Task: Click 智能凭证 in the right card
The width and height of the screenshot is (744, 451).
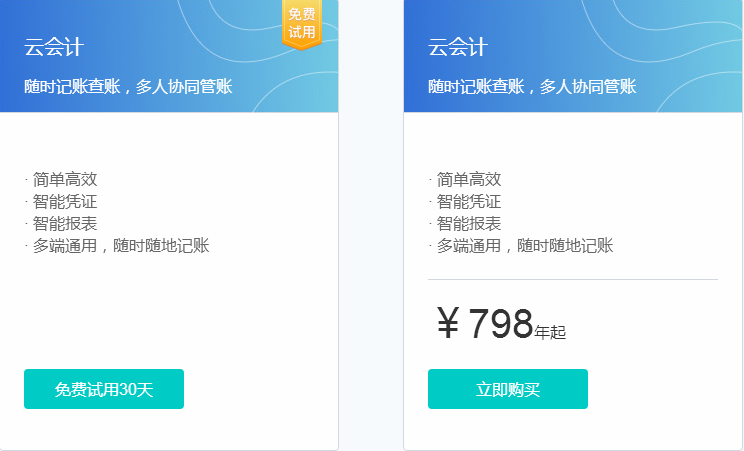Action: [x=469, y=201]
